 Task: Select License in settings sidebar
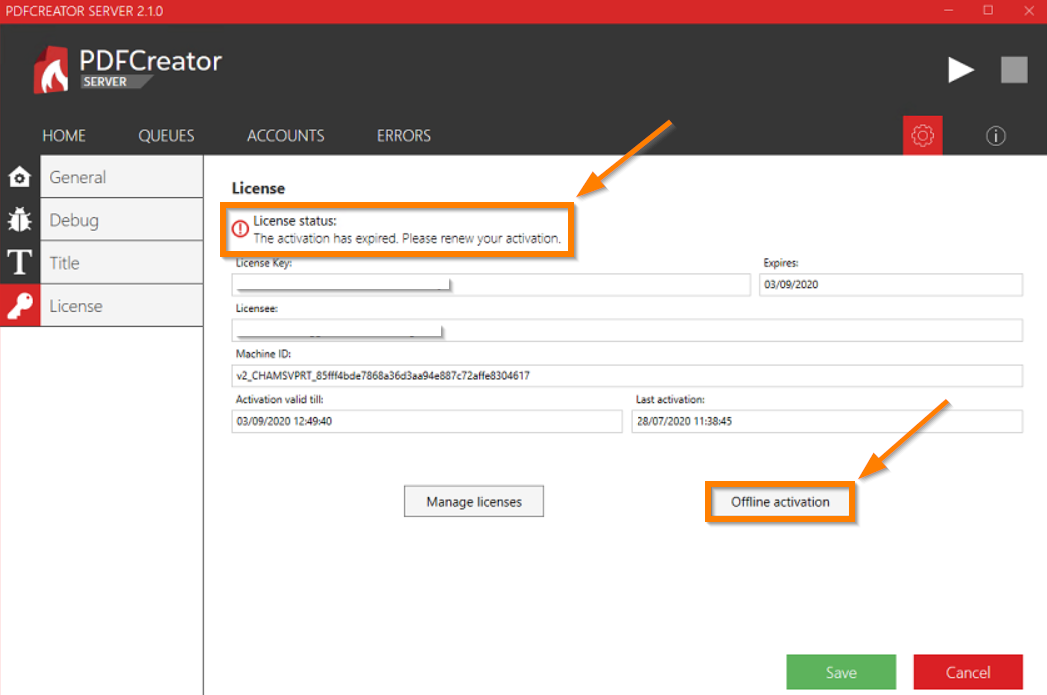[x=122, y=305]
